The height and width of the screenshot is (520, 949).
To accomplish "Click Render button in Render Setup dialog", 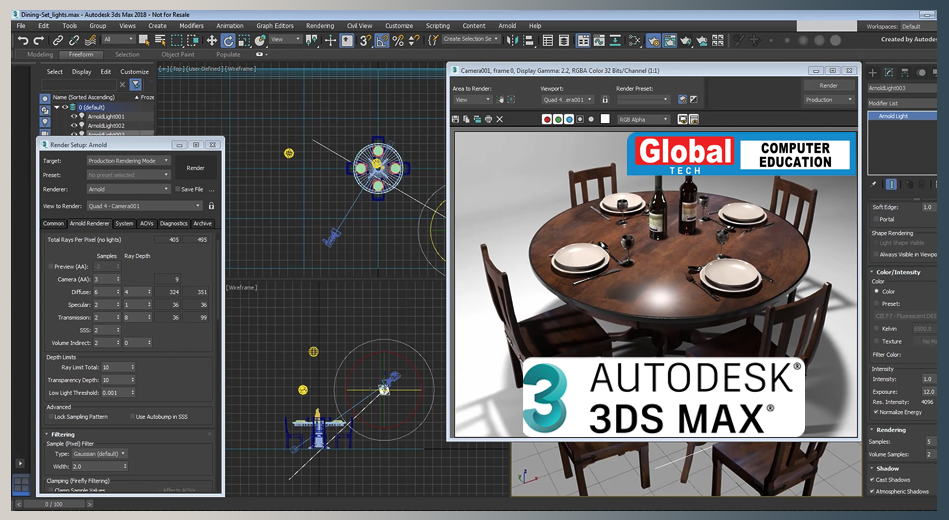I will (196, 168).
